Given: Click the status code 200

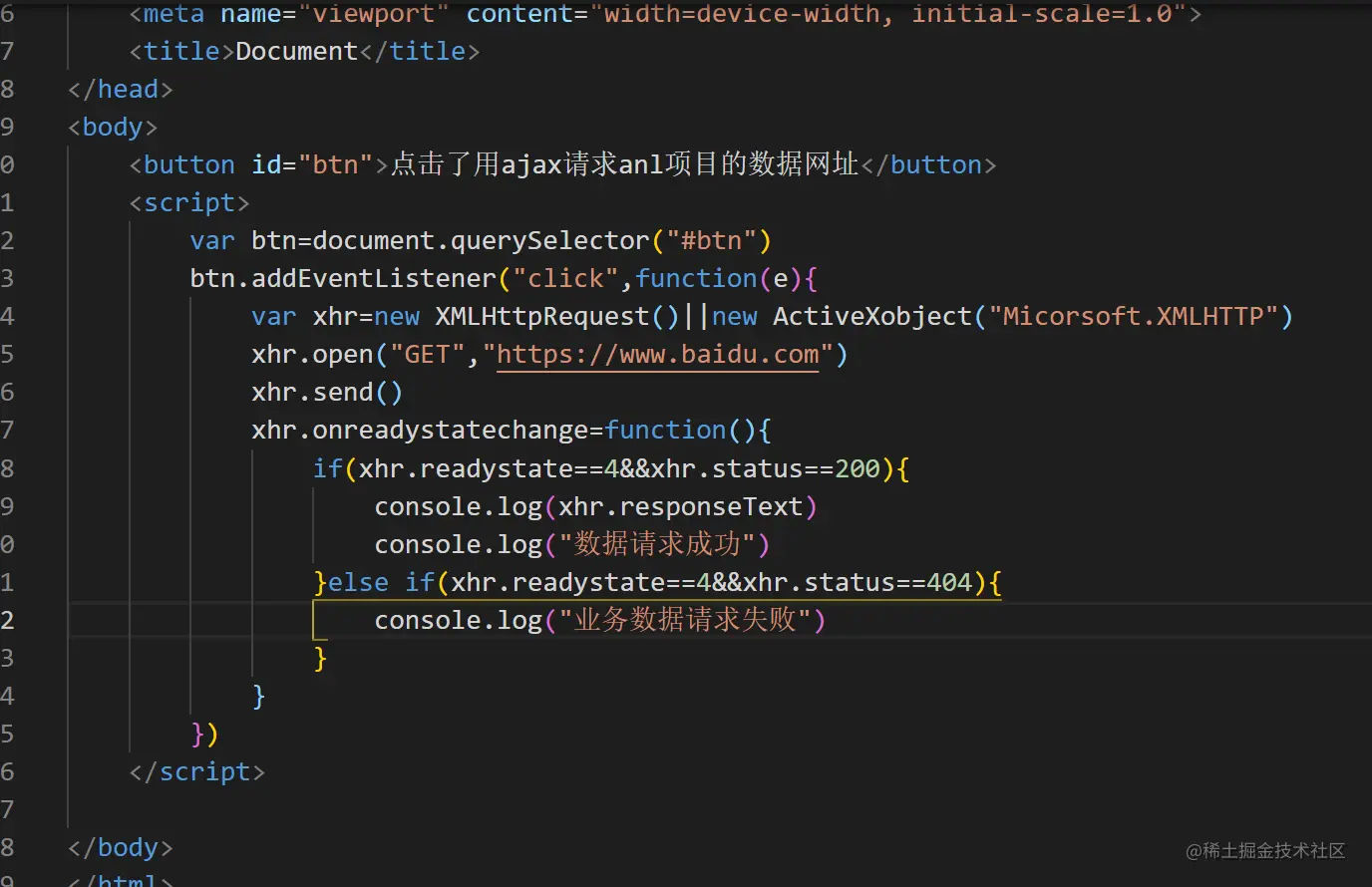Looking at the screenshot, I should tap(857, 468).
